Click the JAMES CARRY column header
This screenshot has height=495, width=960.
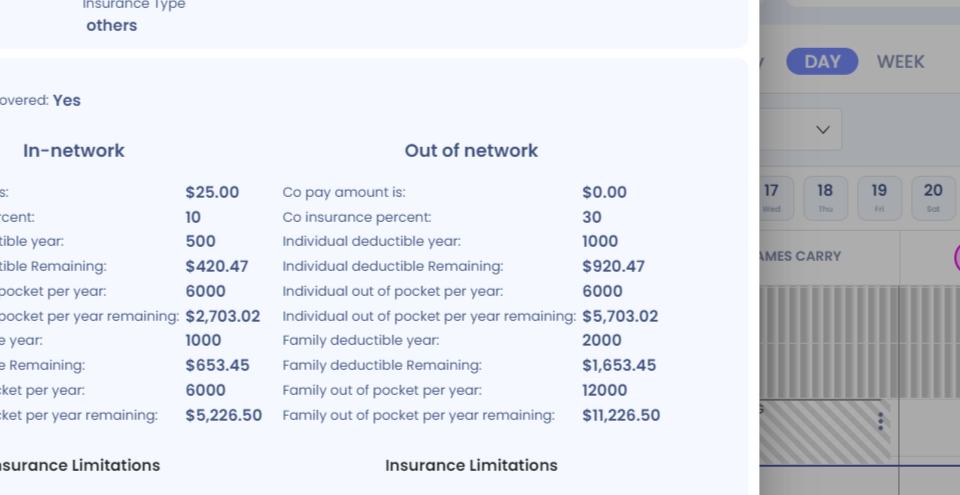pyautogui.click(x=800, y=256)
